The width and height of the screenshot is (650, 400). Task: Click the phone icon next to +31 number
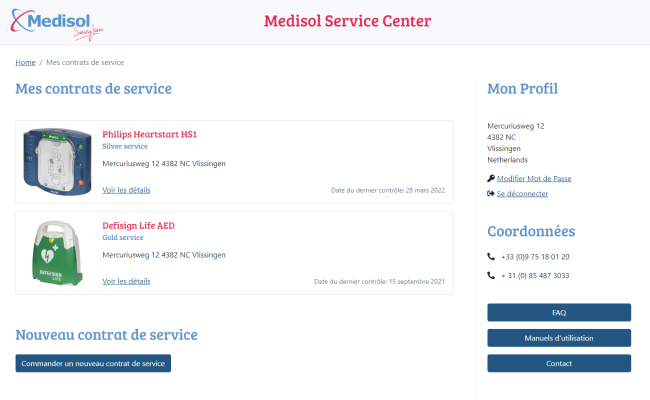point(491,275)
